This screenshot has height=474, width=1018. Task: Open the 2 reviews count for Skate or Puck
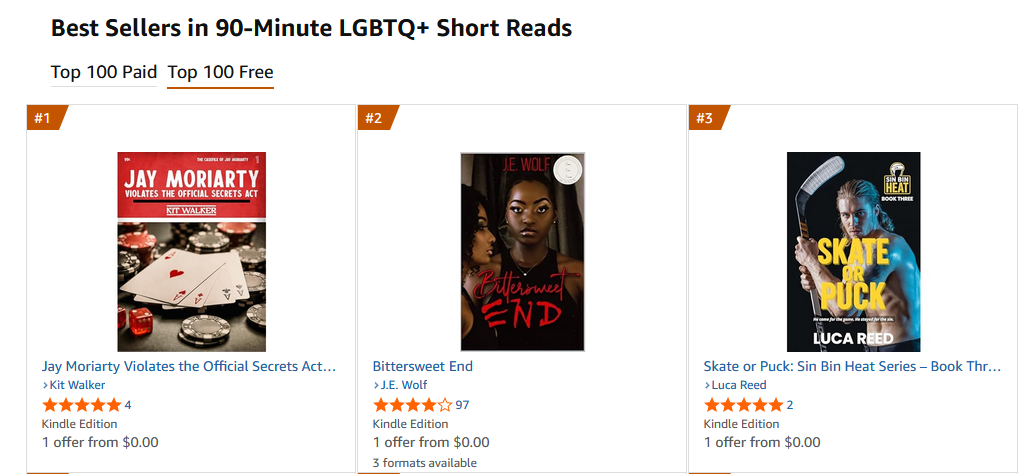click(x=790, y=405)
